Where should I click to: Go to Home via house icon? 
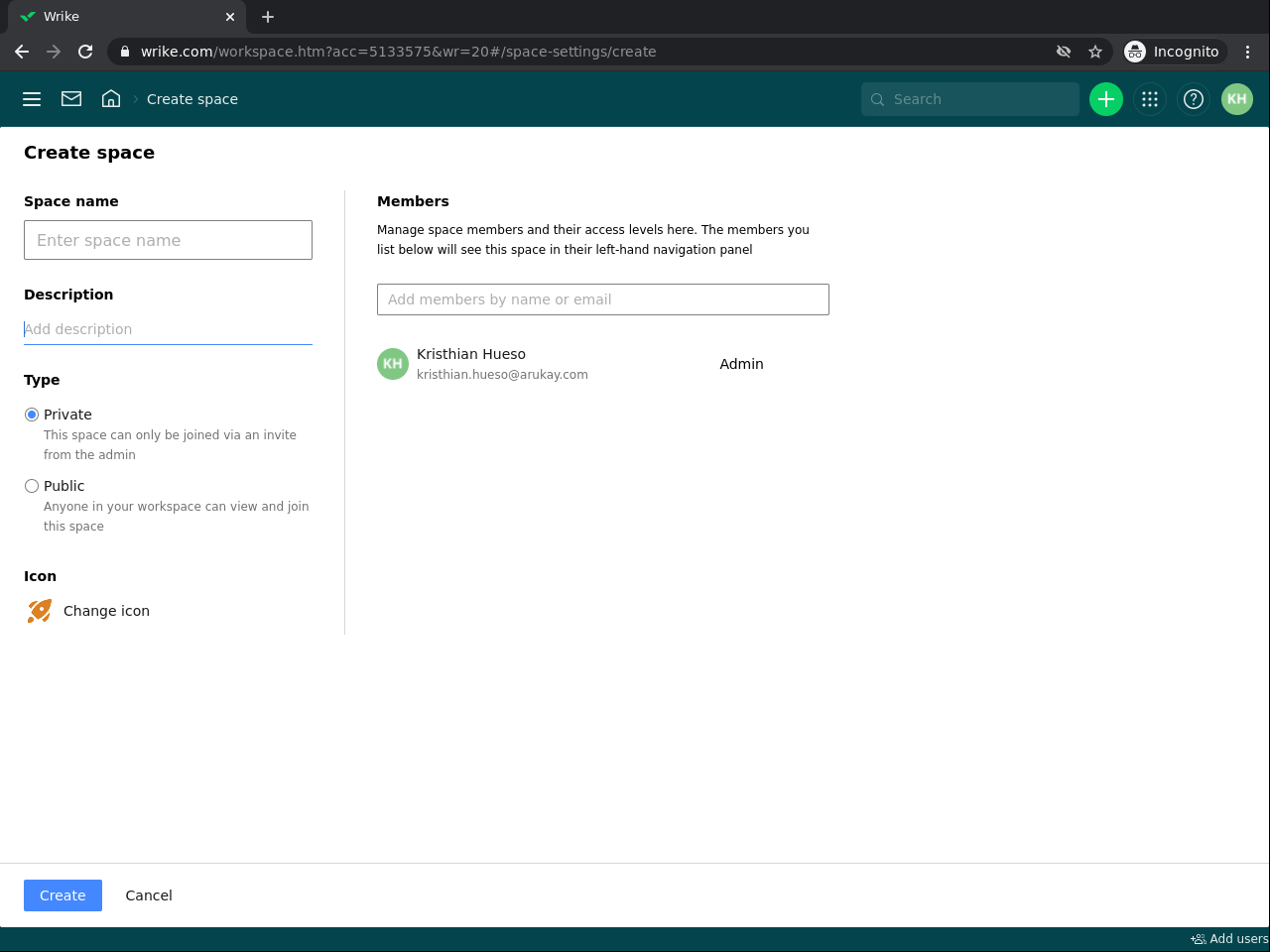click(x=111, y=99)
